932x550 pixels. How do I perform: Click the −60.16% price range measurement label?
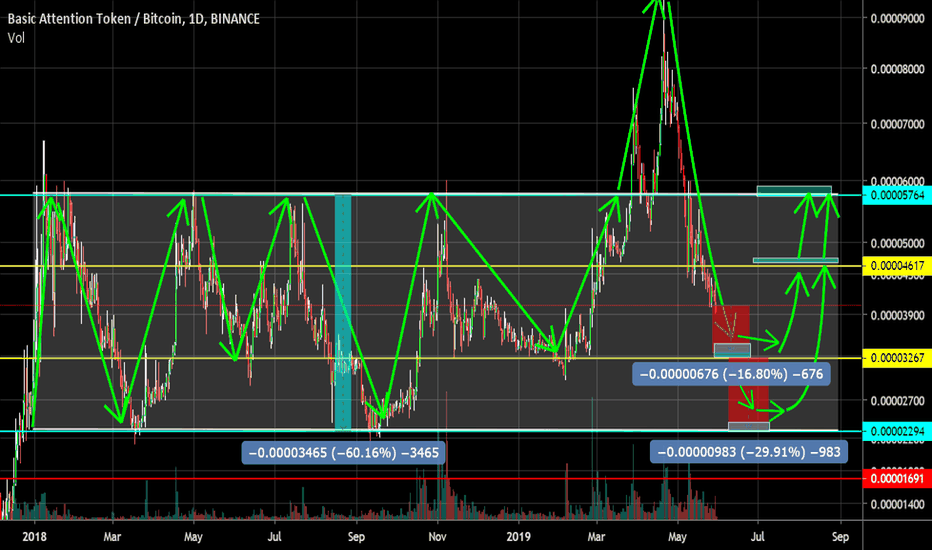[344, 453]
